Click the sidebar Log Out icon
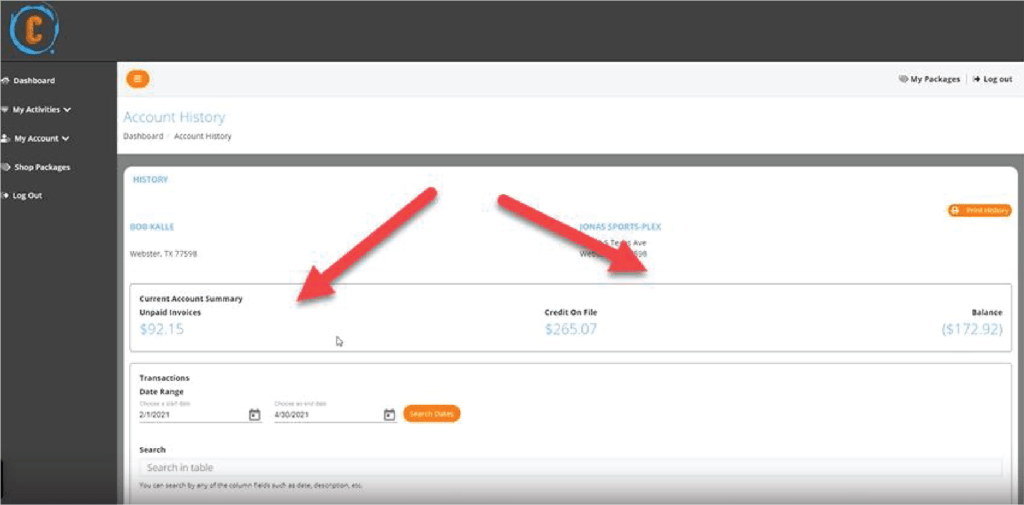Viewport: 1024px width, 505px height. tap(5, 195)
